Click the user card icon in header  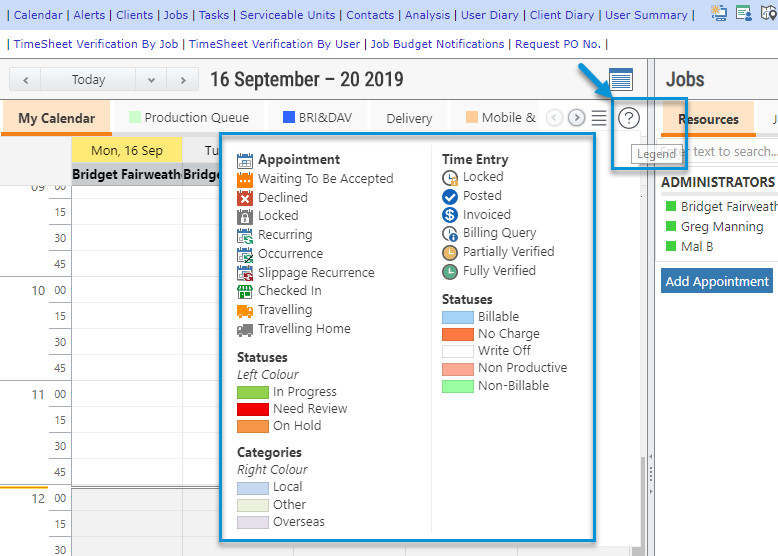tap(744, 13)
